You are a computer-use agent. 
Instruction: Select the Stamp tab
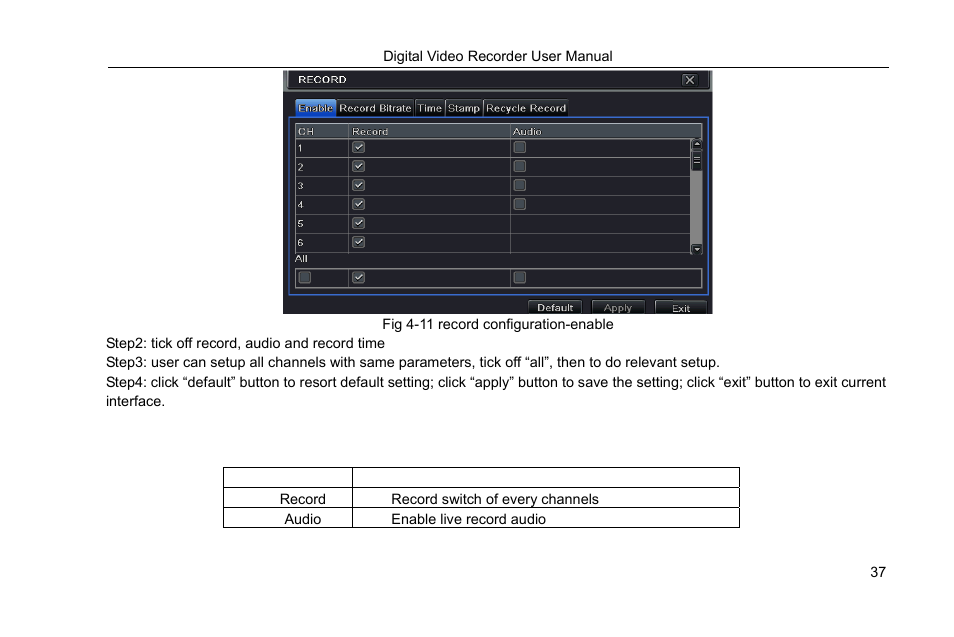tap(464, 108)
